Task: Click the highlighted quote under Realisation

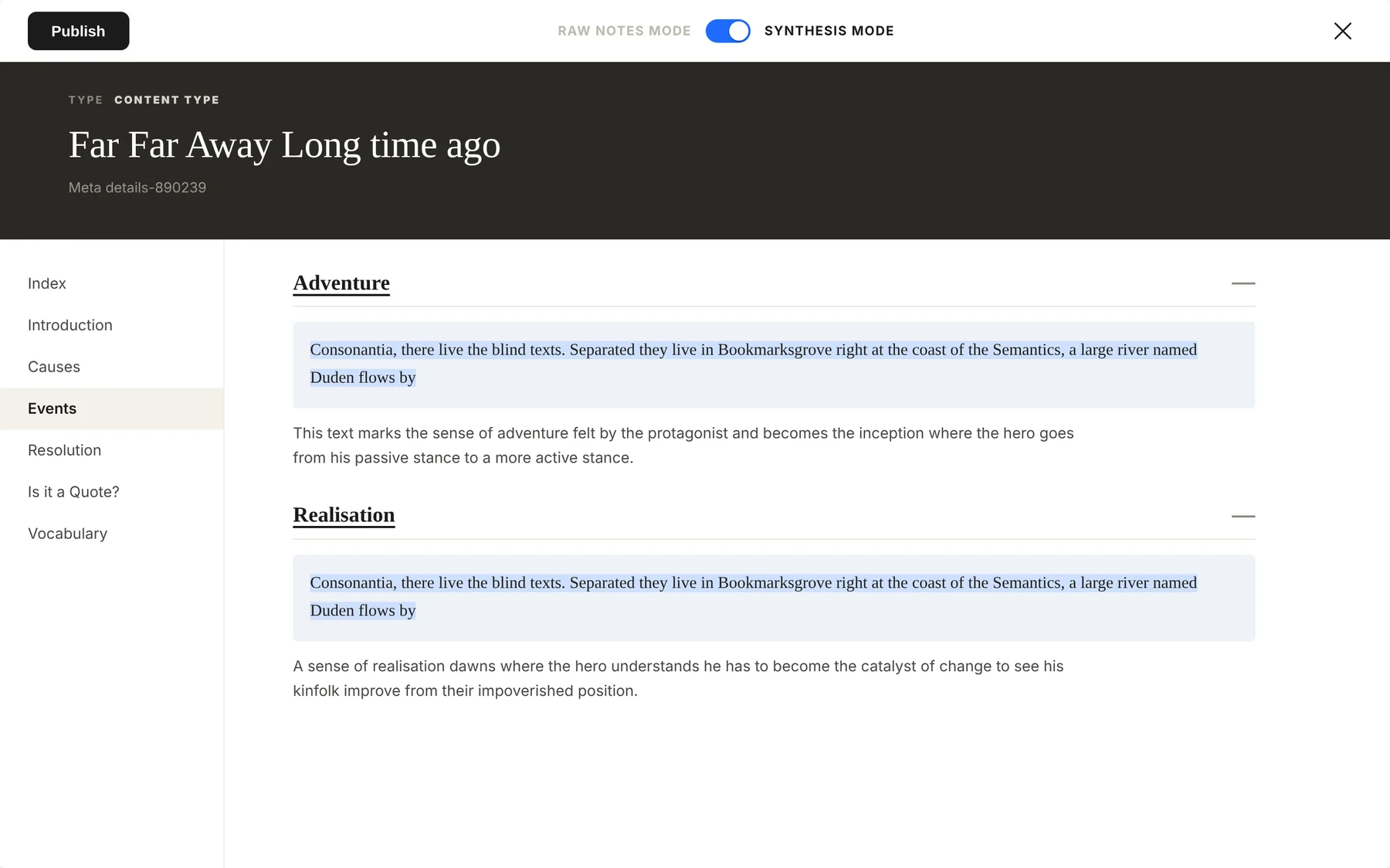Action: pyautogui.click(x=774, y=598)
